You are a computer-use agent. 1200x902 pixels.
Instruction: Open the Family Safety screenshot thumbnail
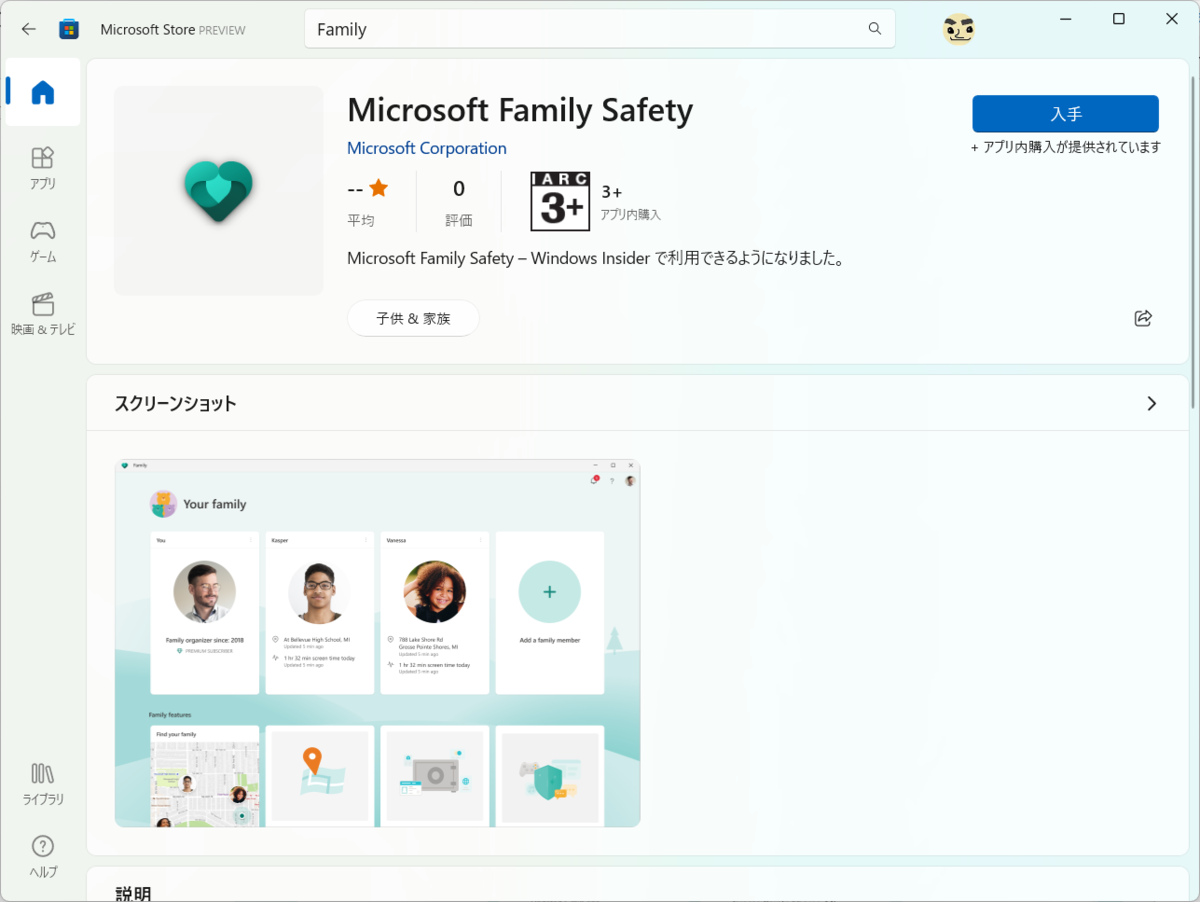(377, 643)
